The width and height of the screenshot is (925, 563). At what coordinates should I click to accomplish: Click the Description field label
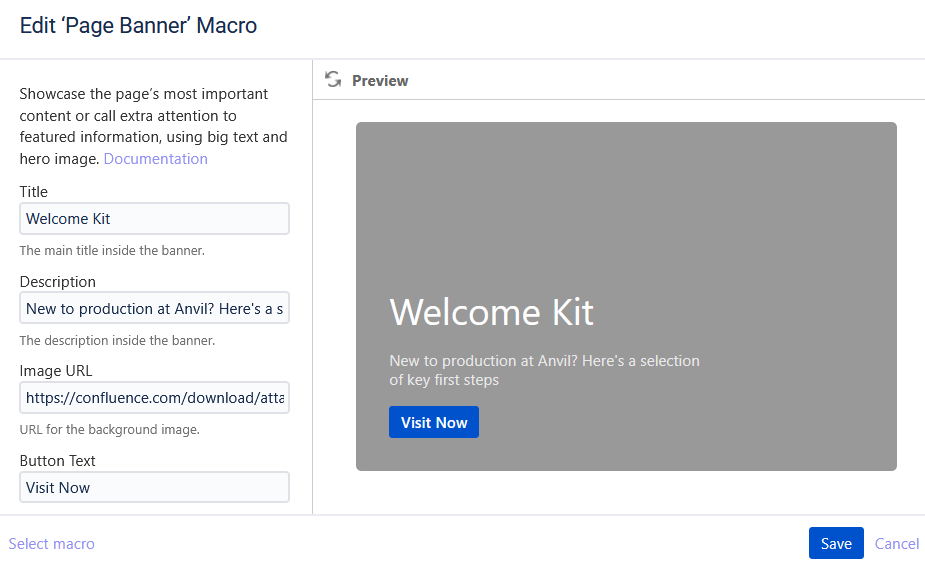(58, 282)
